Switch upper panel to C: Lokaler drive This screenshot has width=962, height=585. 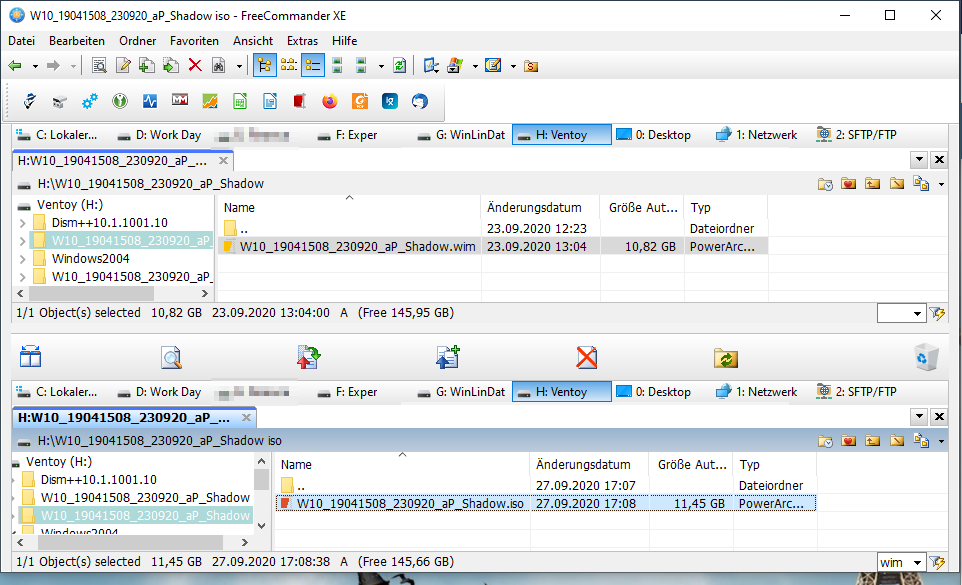56,135
